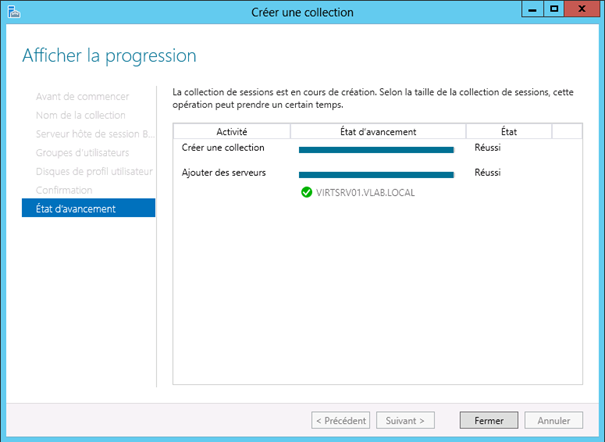This screenshot has height=442, width=605.
Task: Click the Annuler button
Action: tap(554, 421)
